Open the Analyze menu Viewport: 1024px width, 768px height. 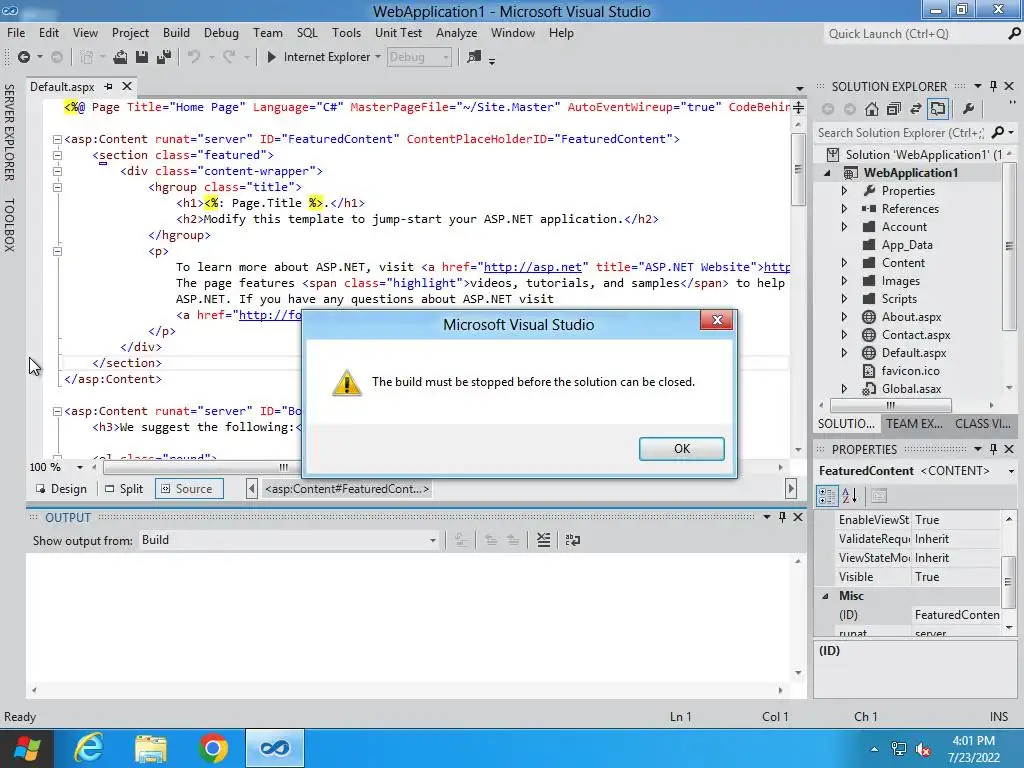[456, 33]
